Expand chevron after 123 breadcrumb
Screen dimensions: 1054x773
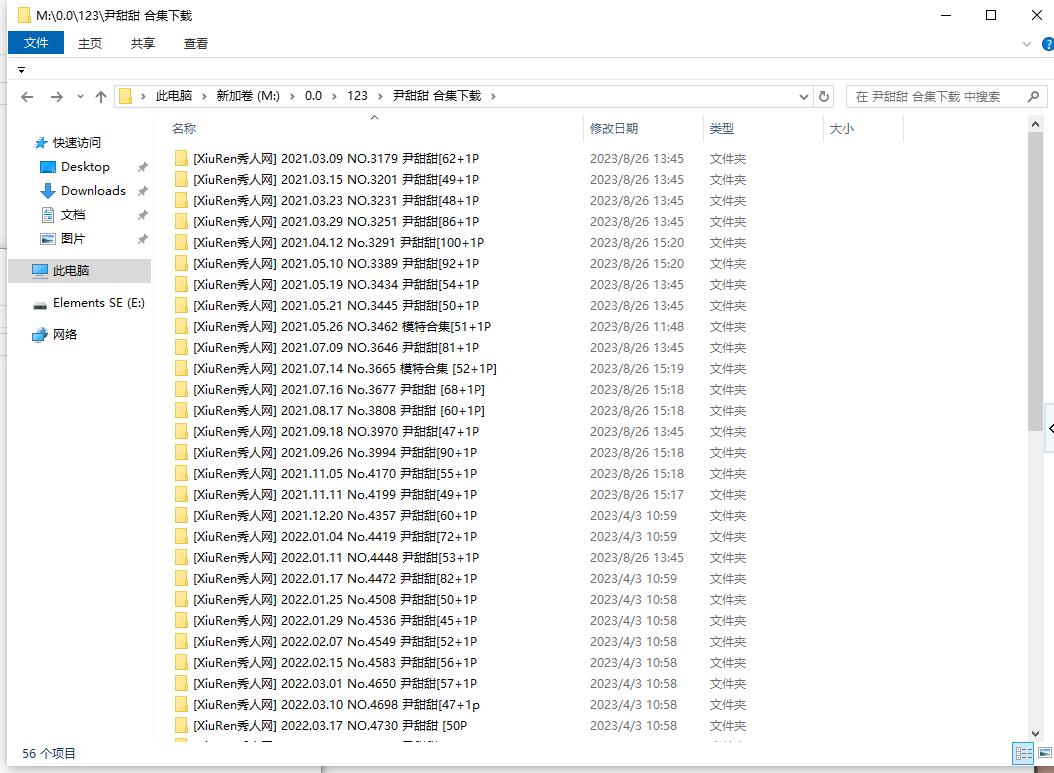tap(380, 97)
